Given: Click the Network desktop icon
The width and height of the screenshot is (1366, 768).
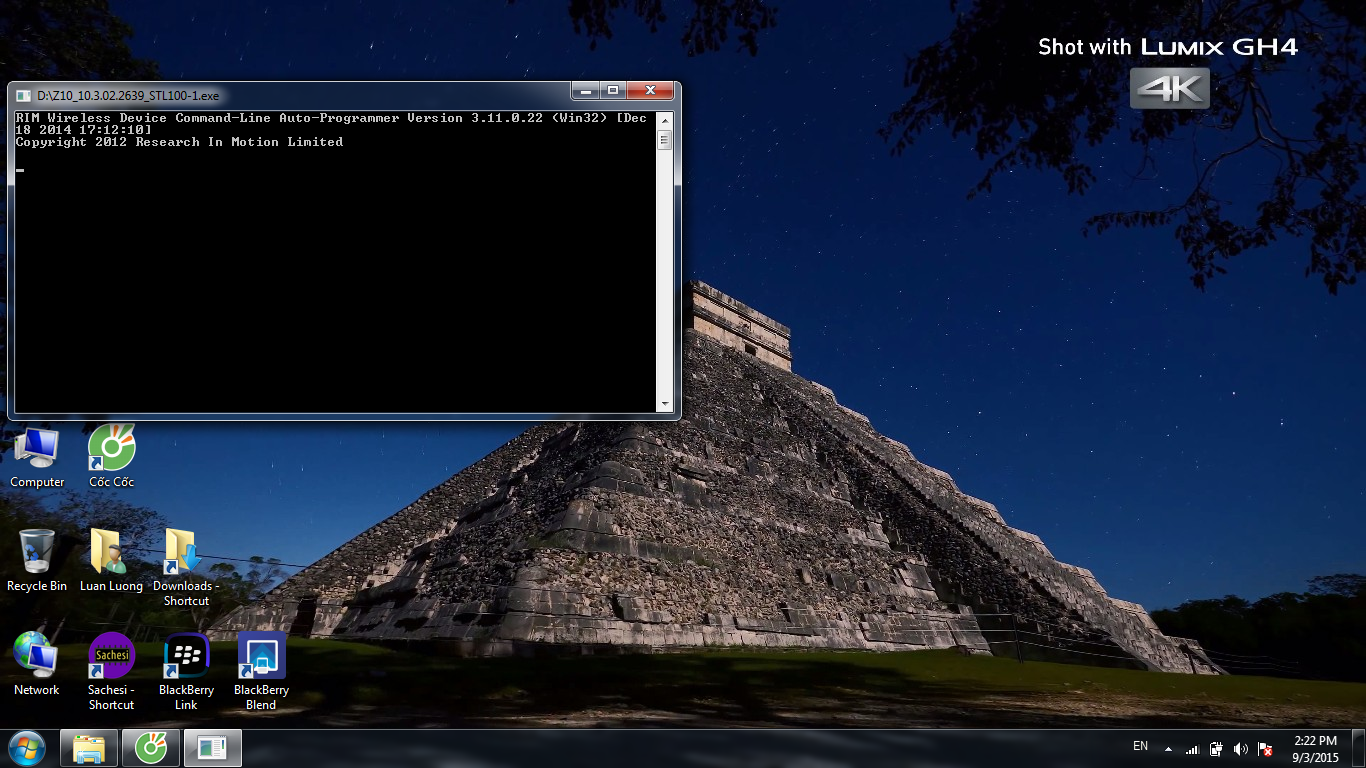Looking at the screenshot, I should click(x=37, y=656).
